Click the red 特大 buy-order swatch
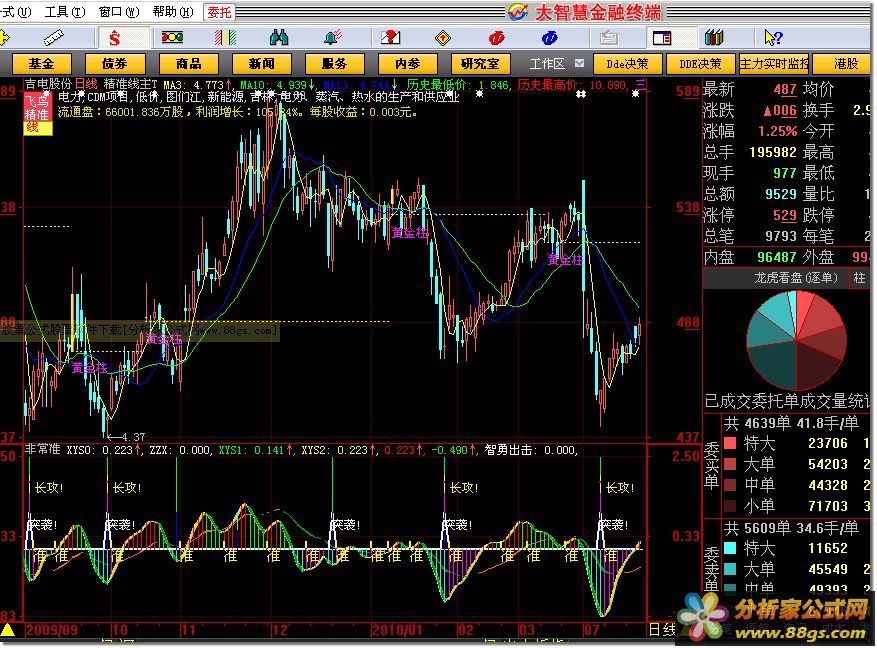Screen dimensions: 877x648 pos(730,443)
